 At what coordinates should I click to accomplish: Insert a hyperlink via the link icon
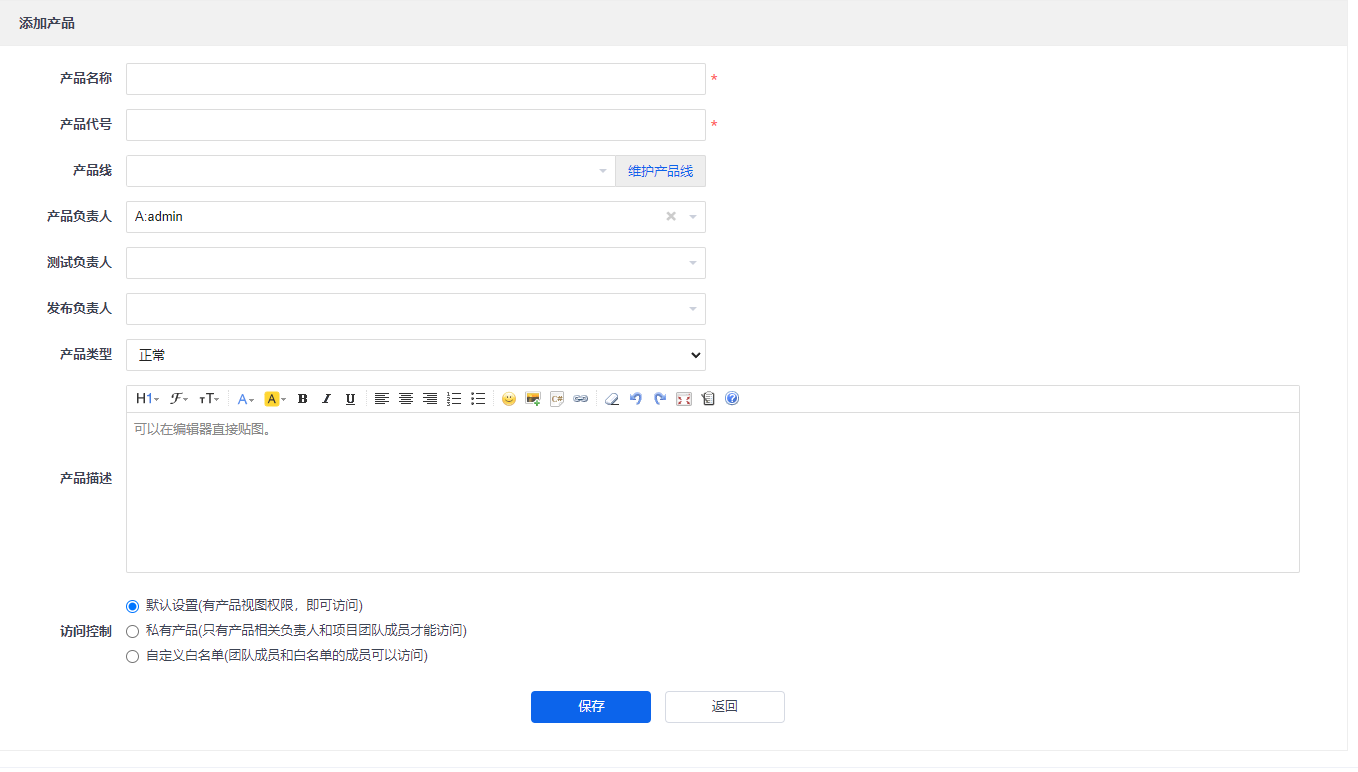[x=581, y=399]
